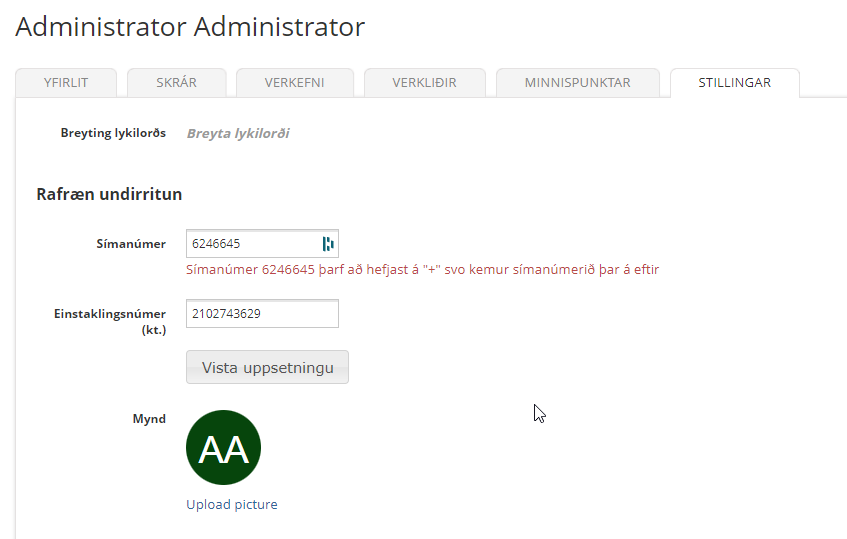Click the autofill icon in the phone field
This screenshot has height=539, width=847.
(x=328, y=243)
